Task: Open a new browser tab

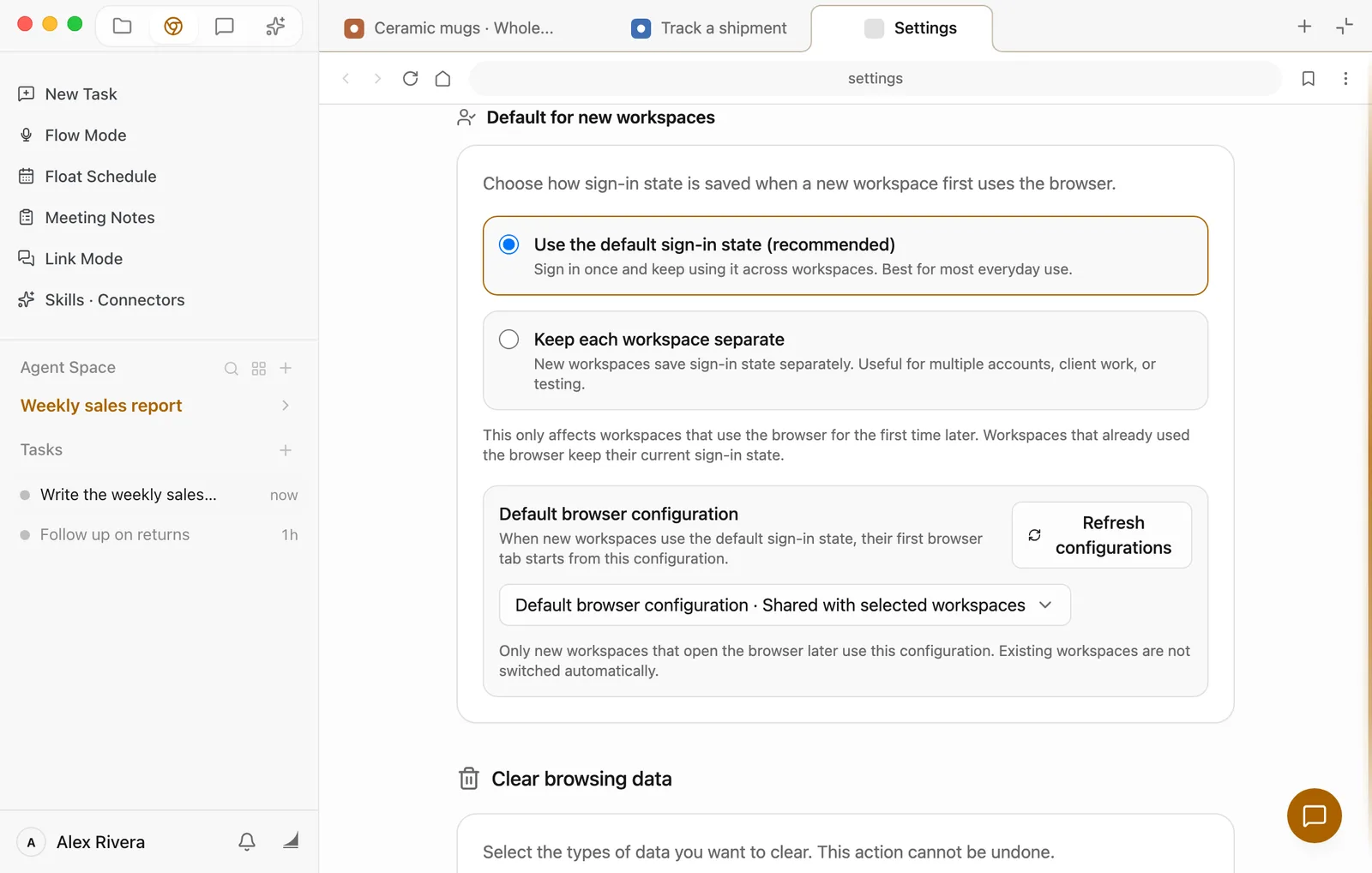Action: click(x=1304, y=27)
